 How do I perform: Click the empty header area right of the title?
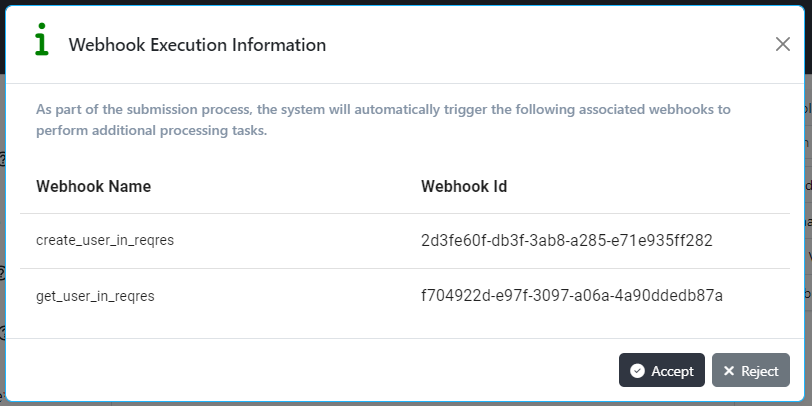tap(550, 45)
